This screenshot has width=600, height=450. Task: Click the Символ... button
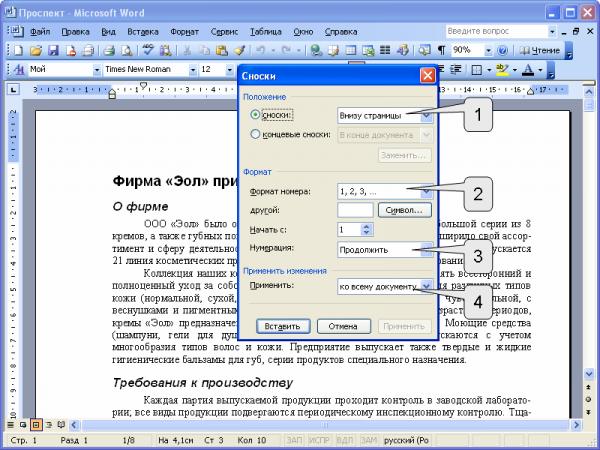[404, 210]
